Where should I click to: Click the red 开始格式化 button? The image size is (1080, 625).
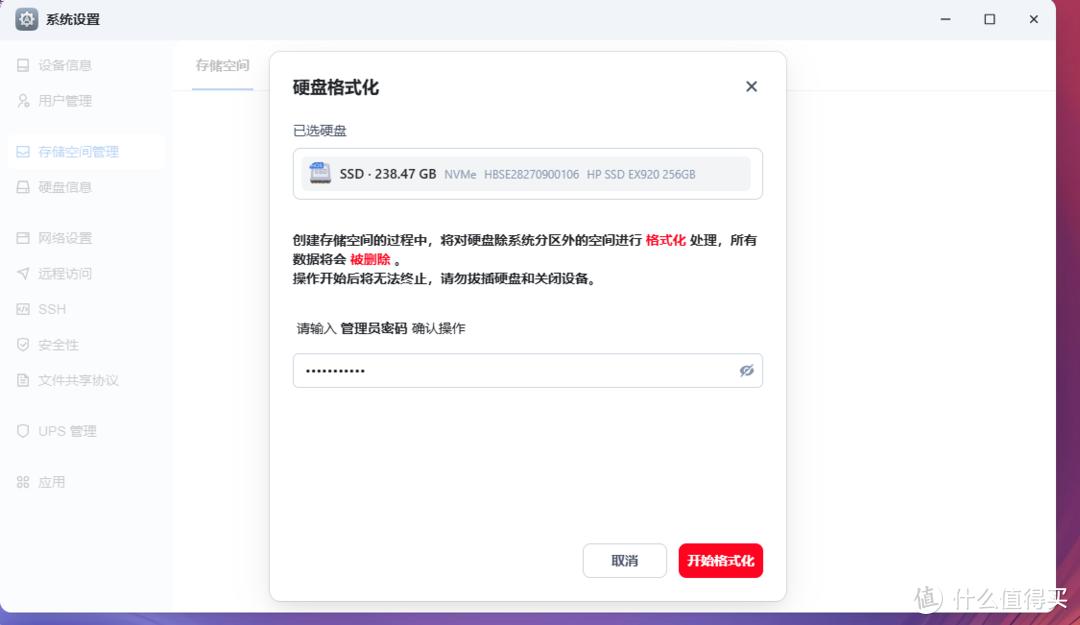click(x=720, y=561)
